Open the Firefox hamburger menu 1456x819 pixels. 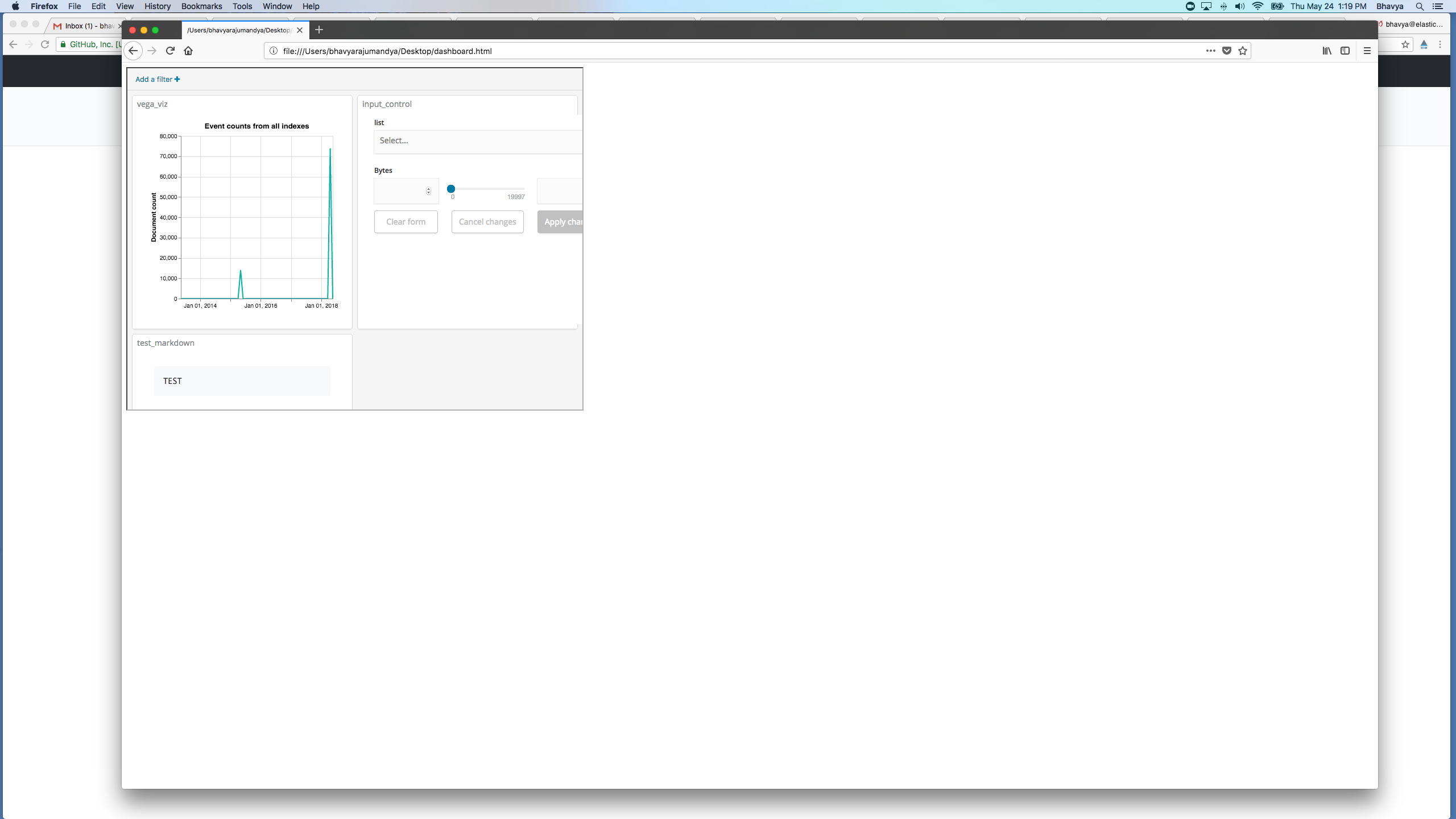1368,51
